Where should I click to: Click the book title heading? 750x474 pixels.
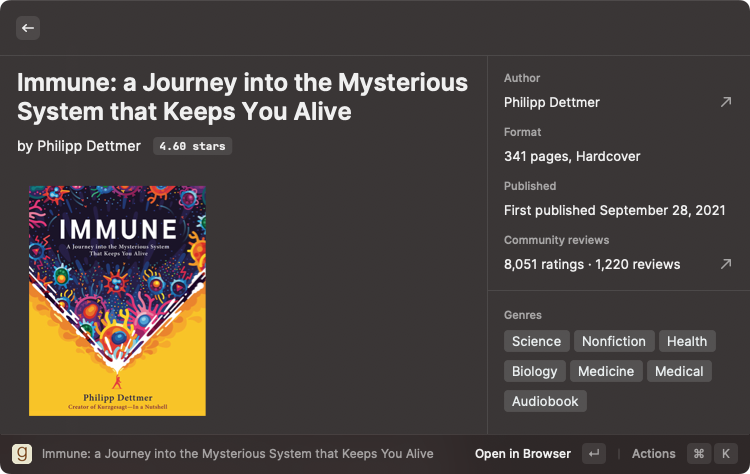click(243, 97)
